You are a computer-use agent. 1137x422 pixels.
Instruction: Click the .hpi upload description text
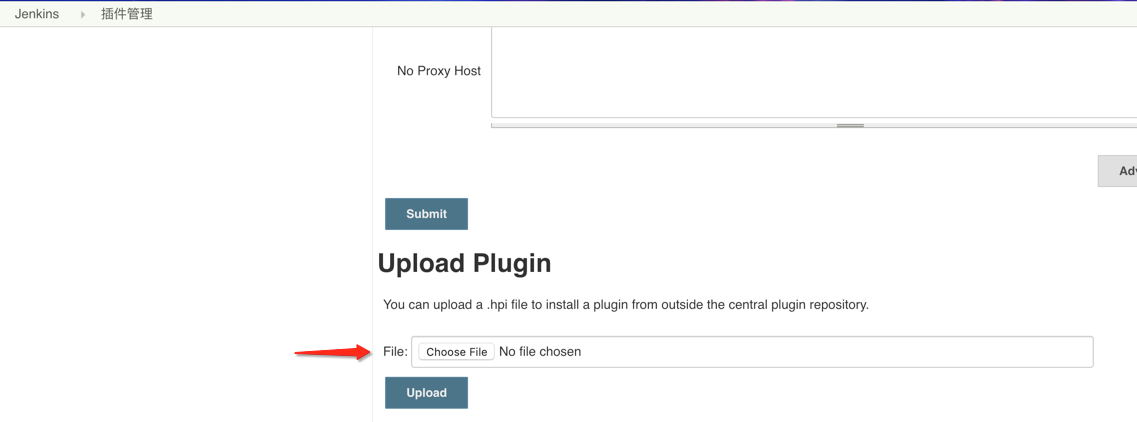pos(626,305)
